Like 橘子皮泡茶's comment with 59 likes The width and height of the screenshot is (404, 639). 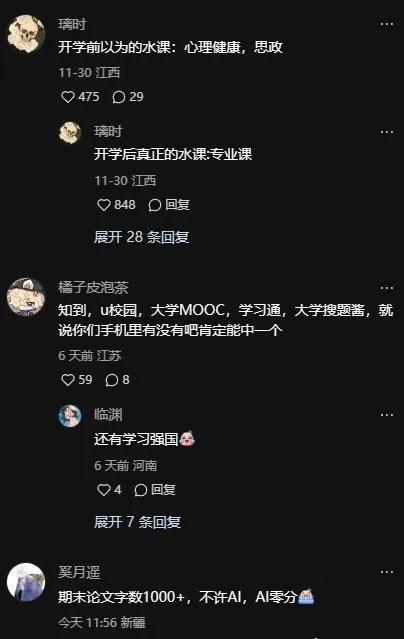coord(68,380)
